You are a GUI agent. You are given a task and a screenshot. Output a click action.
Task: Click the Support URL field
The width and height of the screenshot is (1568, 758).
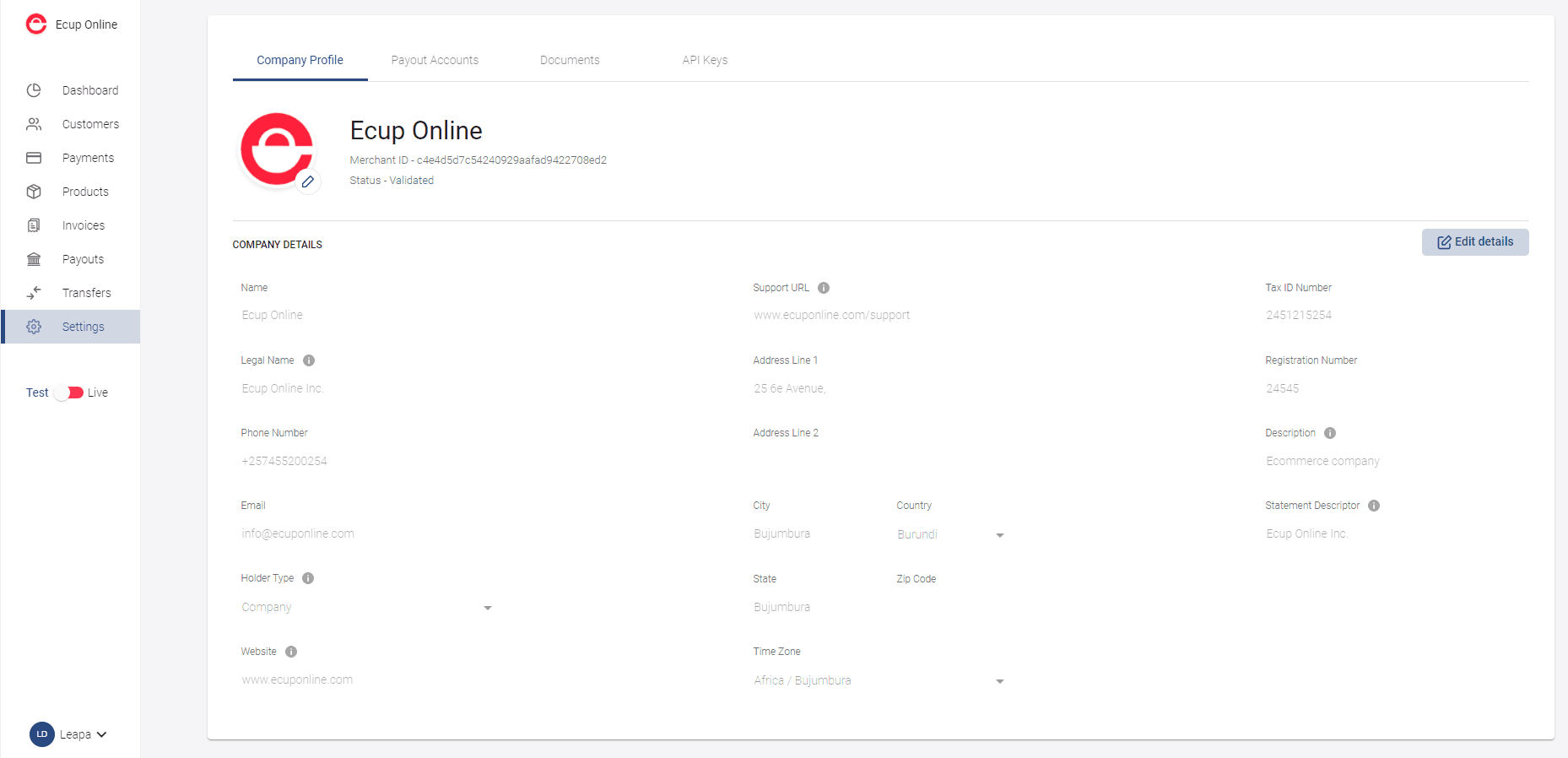point(879,315)
